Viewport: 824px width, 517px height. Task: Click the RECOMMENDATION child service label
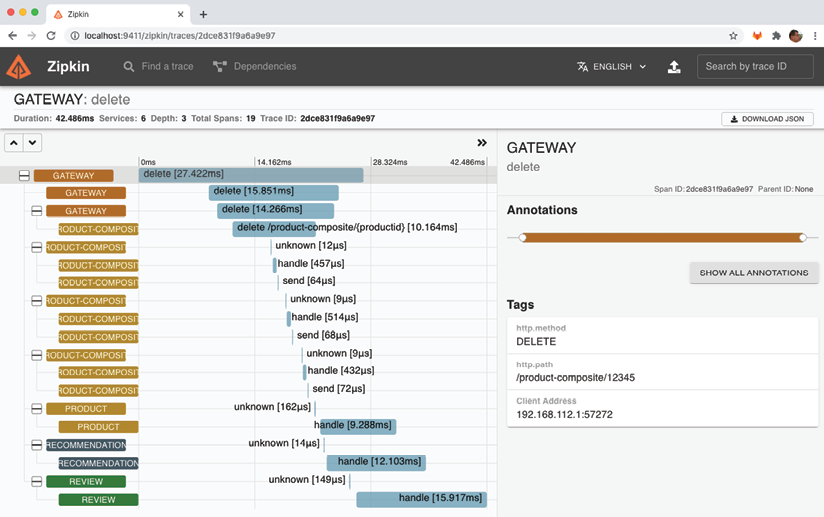point(98,463)
